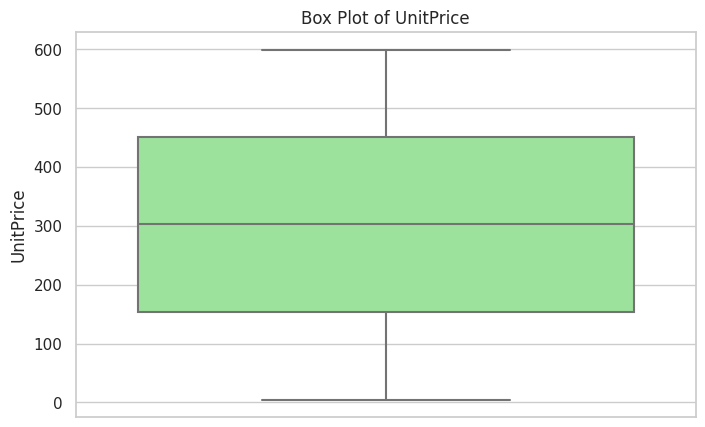This screenshot has height=427, width=705.
Task: Click the y-axis tick label 0
Action: [x=56, y=404]
